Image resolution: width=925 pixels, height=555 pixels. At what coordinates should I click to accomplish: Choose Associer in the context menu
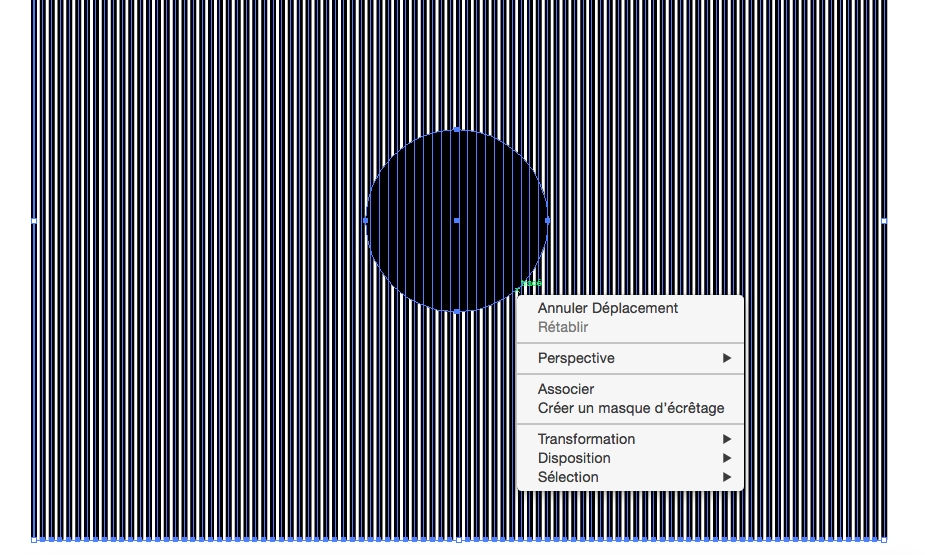click(566, 389)
